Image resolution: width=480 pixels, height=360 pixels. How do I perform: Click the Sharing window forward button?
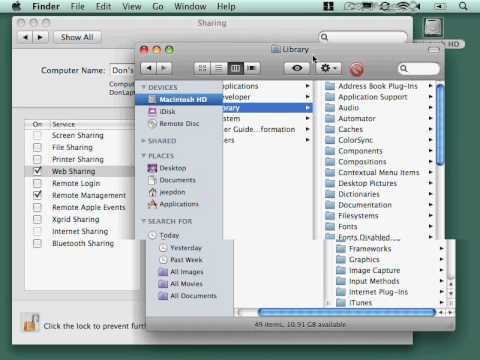(40, 37)
